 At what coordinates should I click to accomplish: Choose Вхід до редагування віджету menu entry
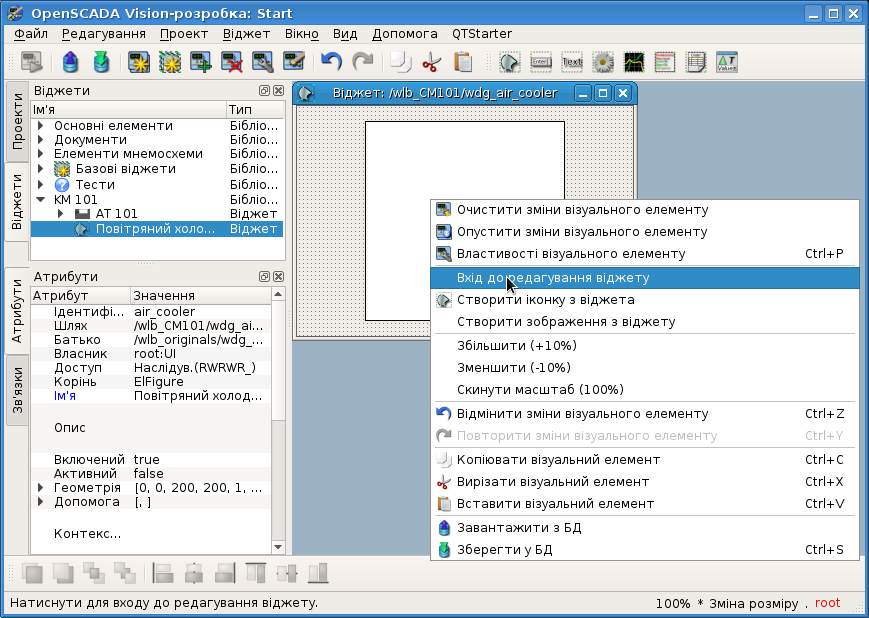553,277
